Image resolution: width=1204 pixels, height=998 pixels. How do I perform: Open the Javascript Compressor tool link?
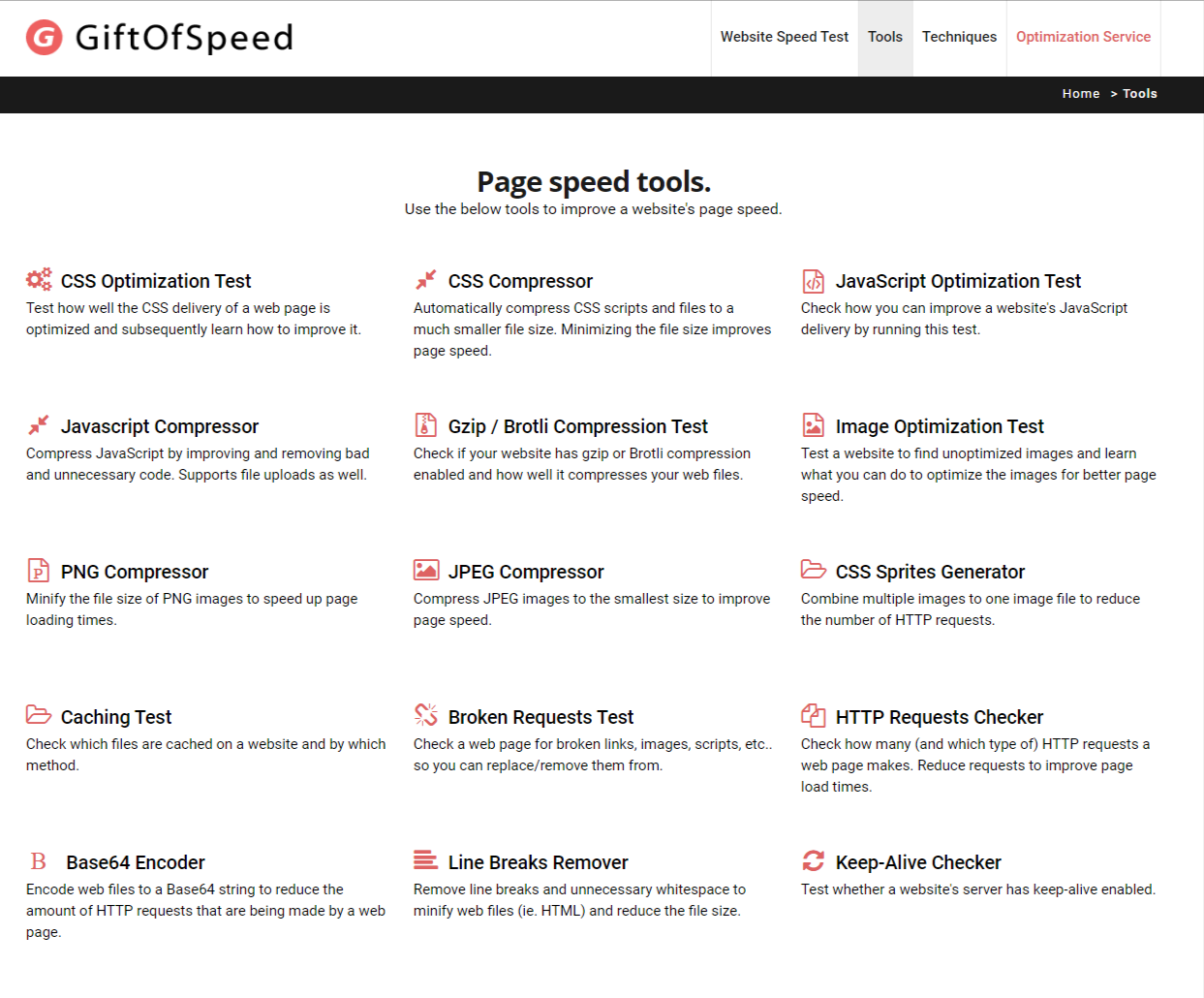pyautogui.click(x=160, y=426)
